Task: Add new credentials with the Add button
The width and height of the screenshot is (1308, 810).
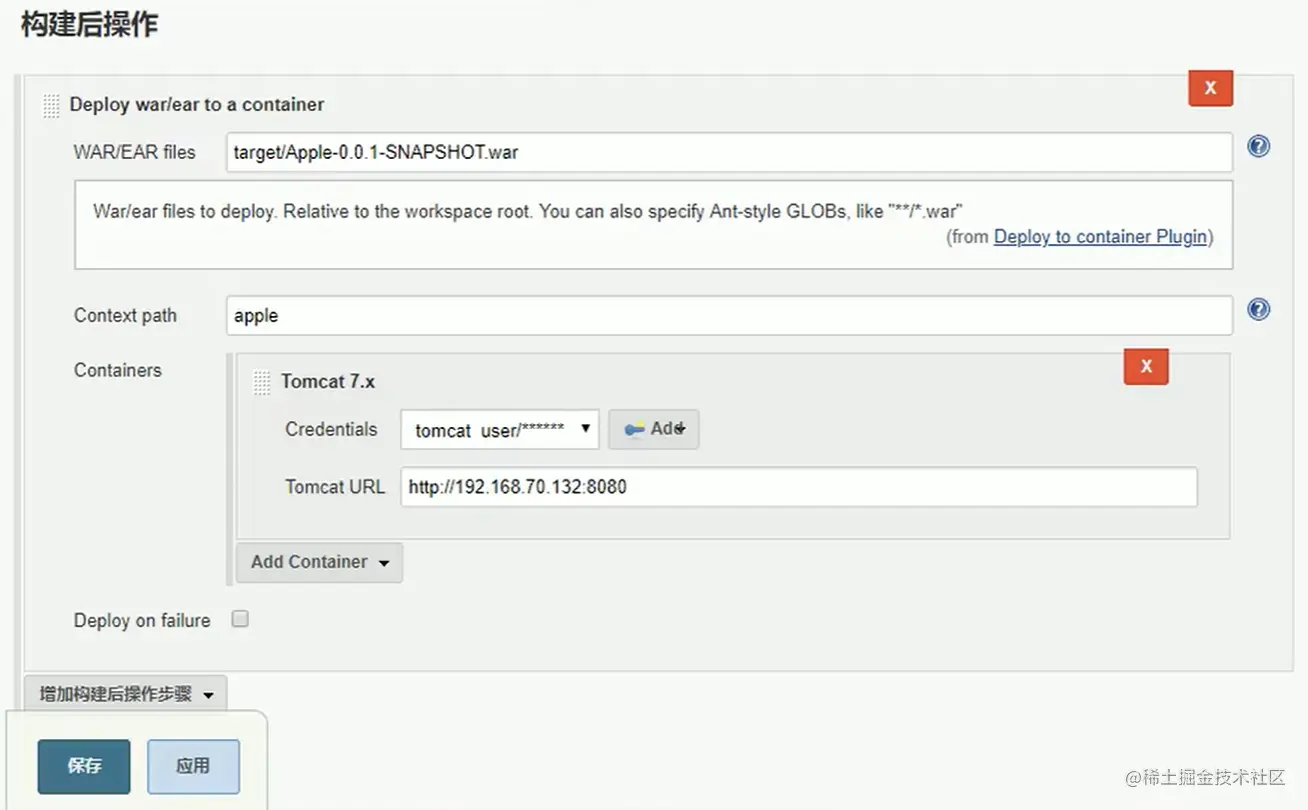Action: (x=653, y=429)
